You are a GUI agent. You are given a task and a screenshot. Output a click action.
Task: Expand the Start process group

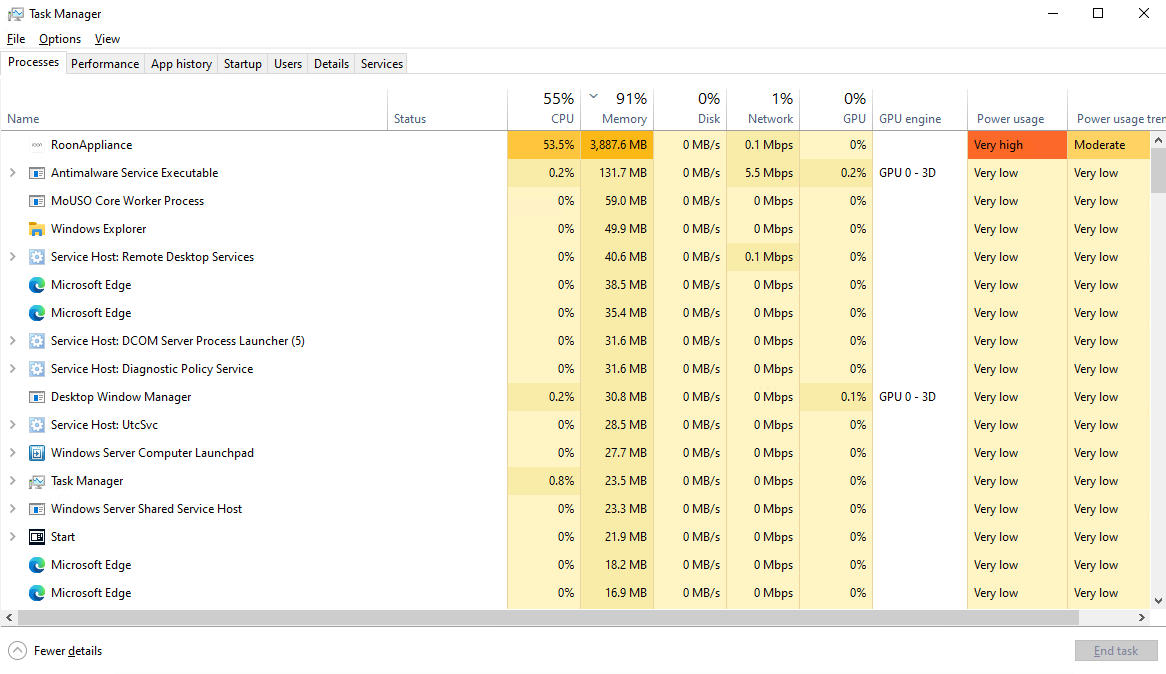(12, 537)
